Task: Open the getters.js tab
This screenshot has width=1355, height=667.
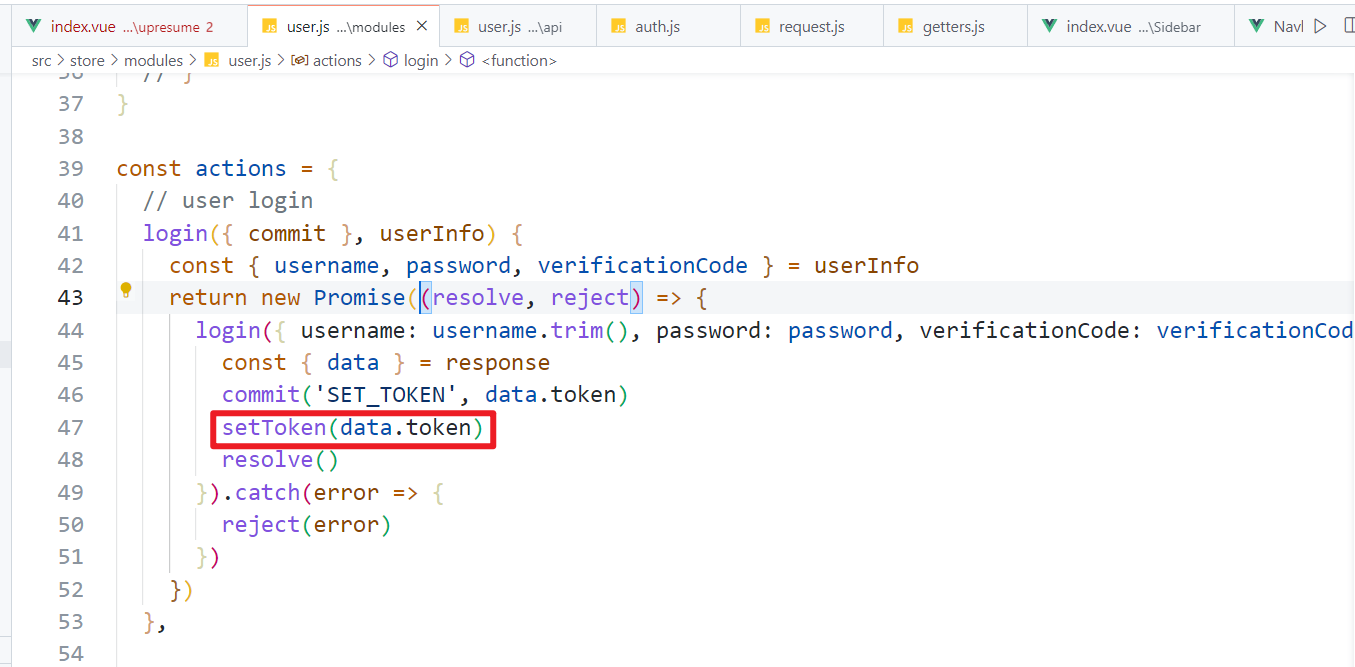Action: coord(953,27)
